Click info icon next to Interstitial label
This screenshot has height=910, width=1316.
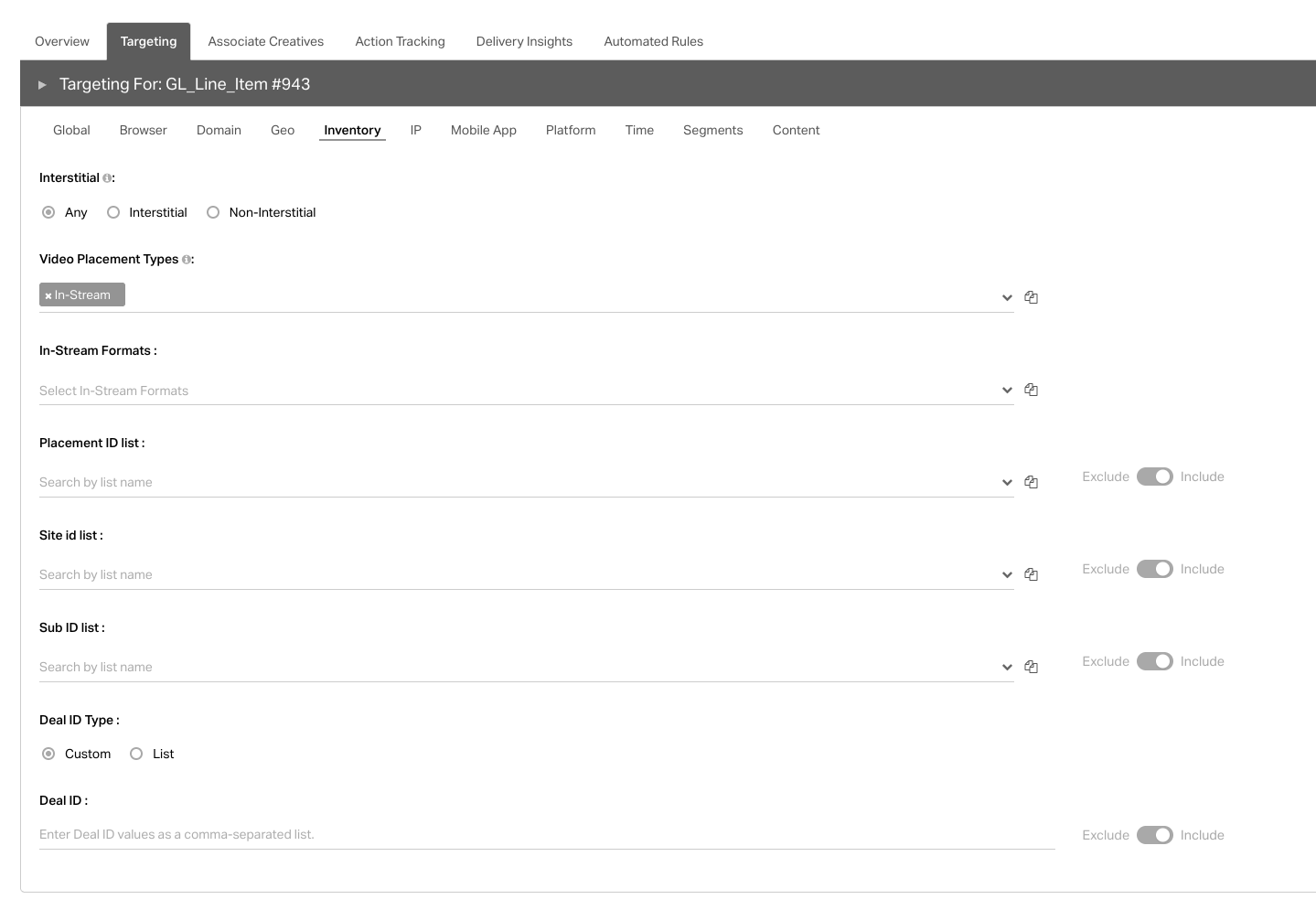click(x=107, y=178)
